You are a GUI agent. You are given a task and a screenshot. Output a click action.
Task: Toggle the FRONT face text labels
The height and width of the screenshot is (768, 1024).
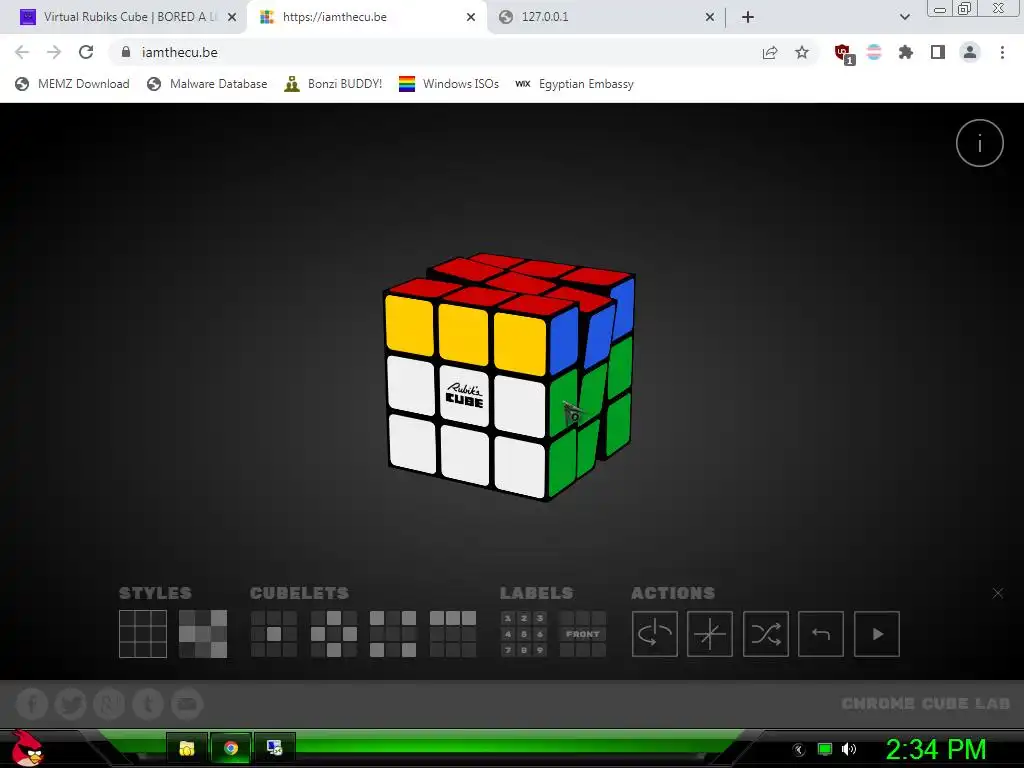point(583,633)
